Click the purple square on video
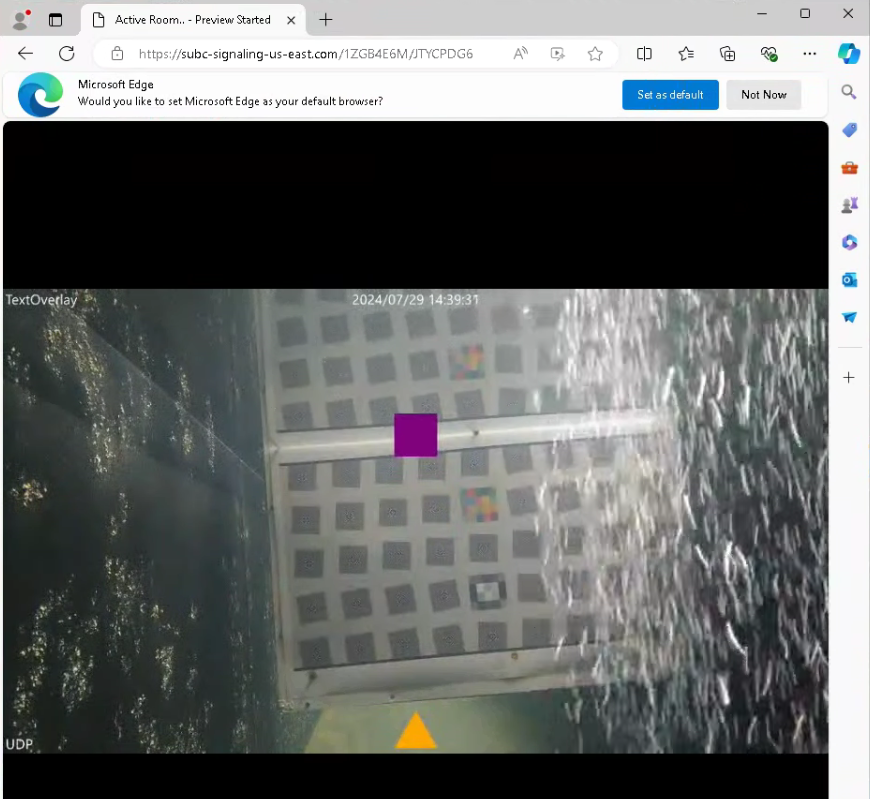This screenshot has height=799, width=870. click(x=416, y=435)
